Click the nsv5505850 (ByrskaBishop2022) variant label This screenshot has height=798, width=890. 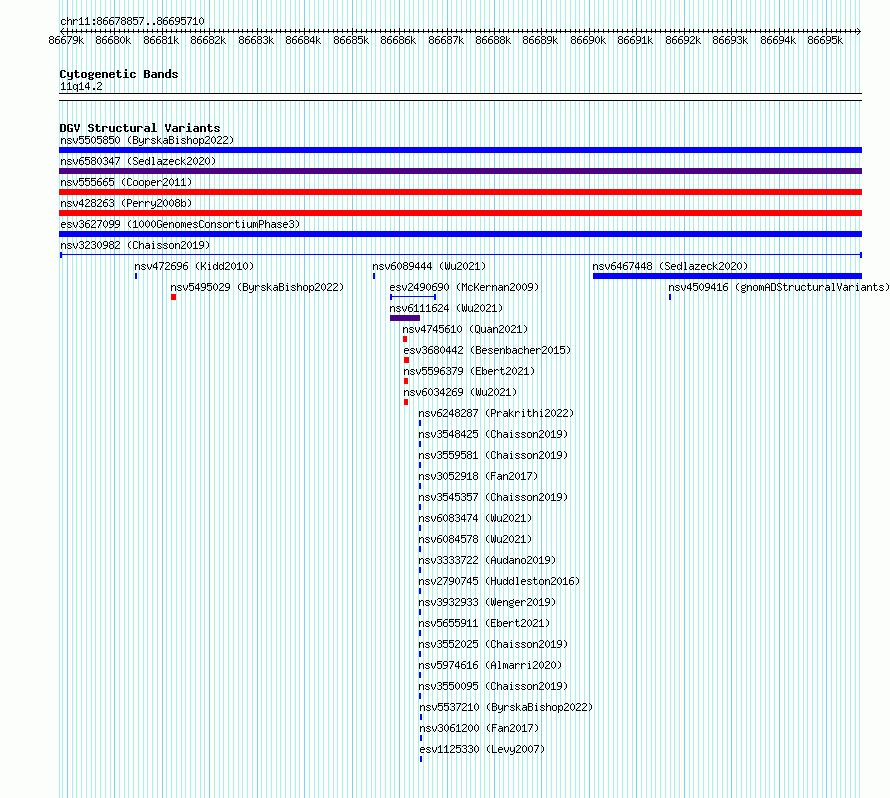147,140
